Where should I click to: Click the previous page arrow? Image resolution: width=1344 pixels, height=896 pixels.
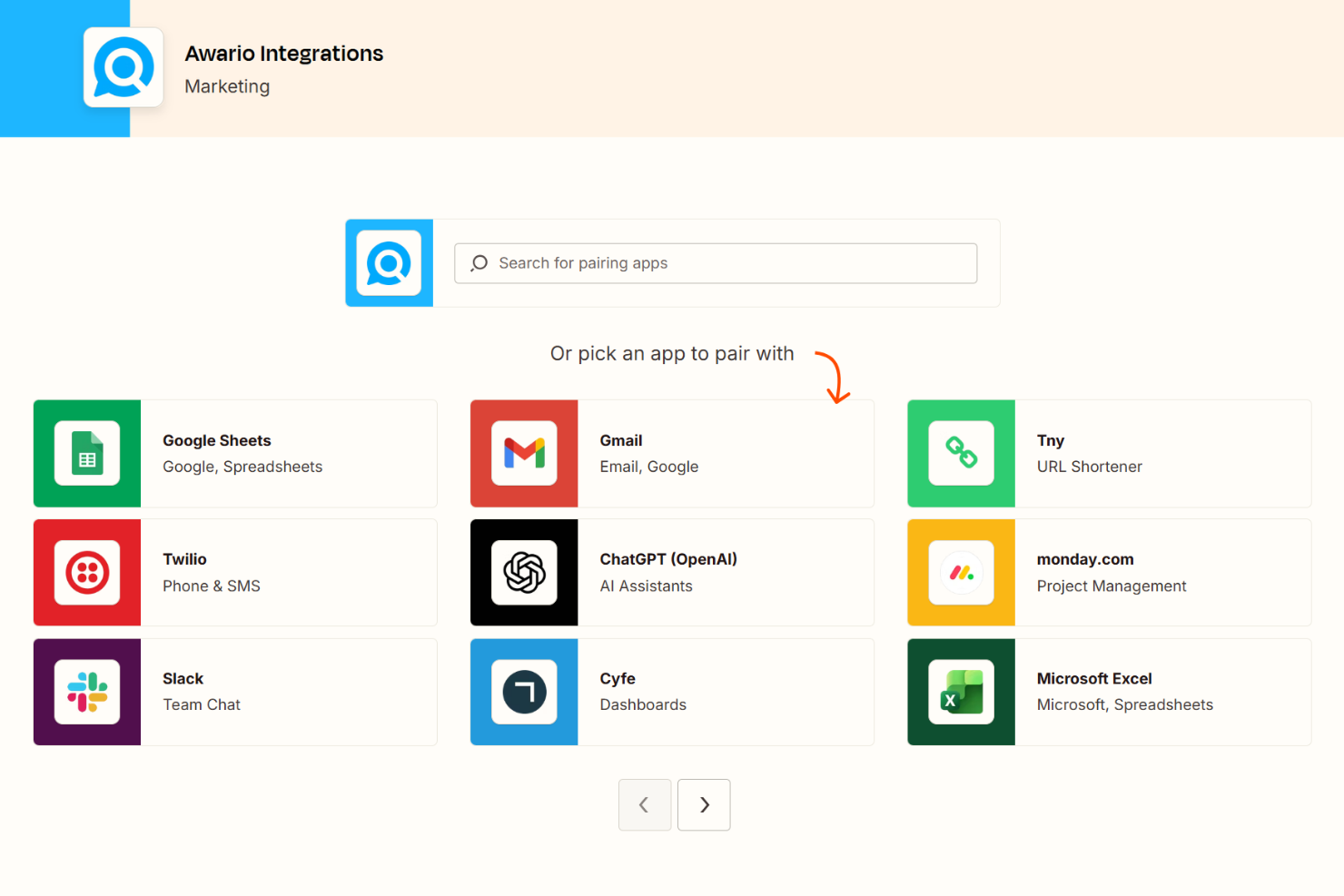click(x=645, y=805)
